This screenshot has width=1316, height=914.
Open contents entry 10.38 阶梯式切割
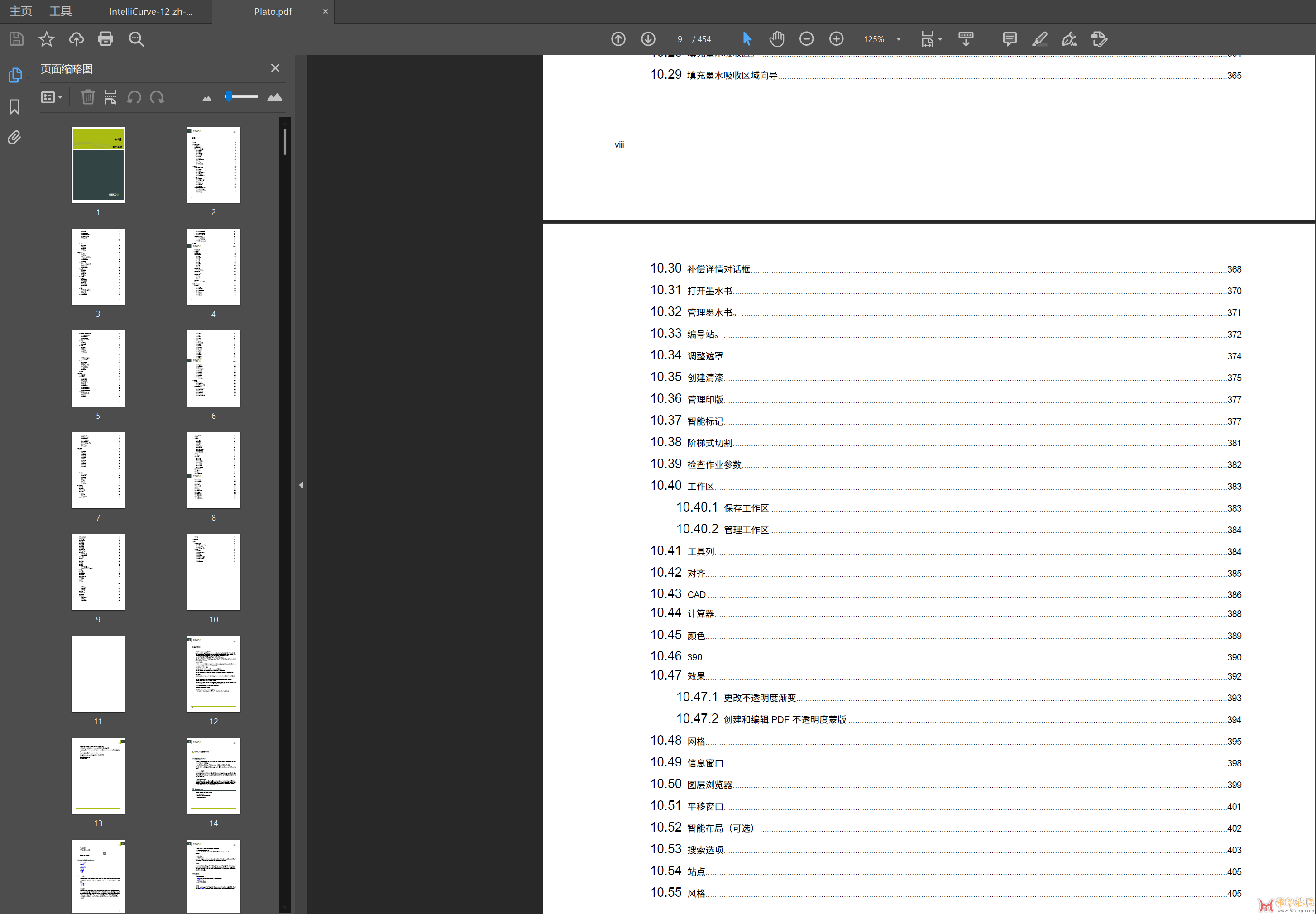coord(946,443)
